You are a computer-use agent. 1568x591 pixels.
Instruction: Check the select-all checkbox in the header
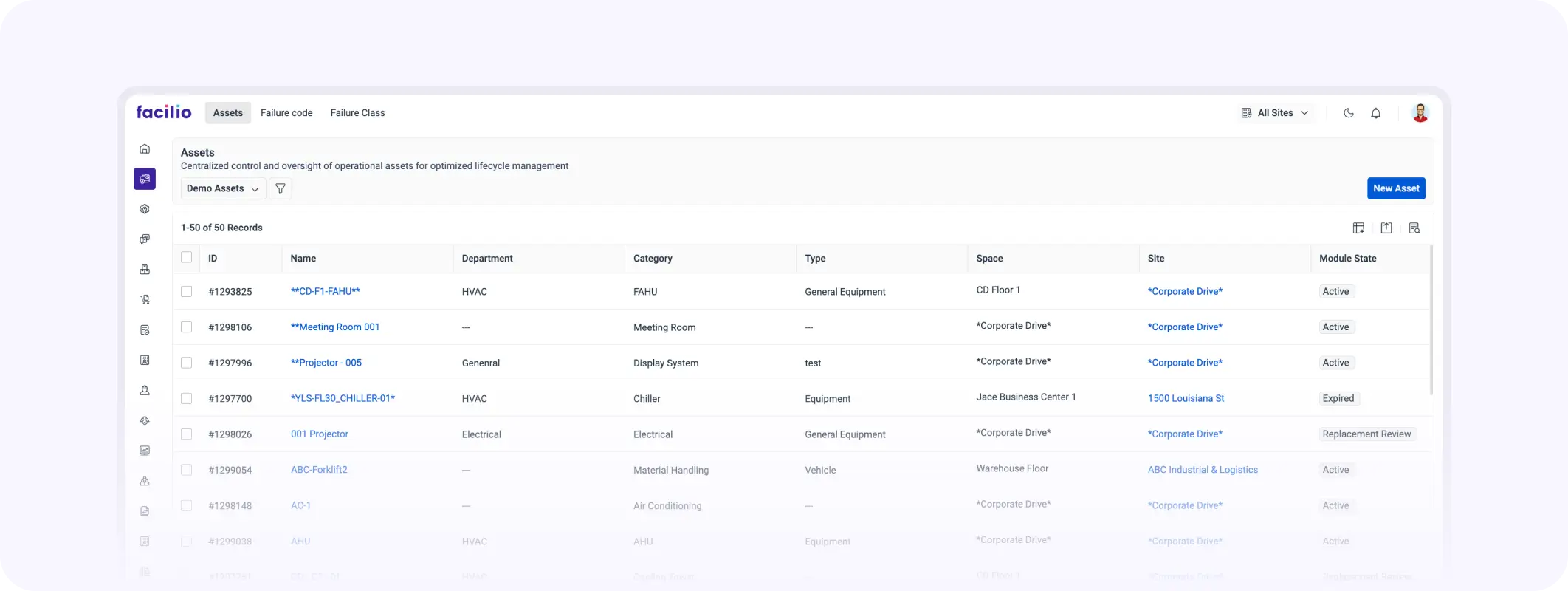[x=186, y=257]
